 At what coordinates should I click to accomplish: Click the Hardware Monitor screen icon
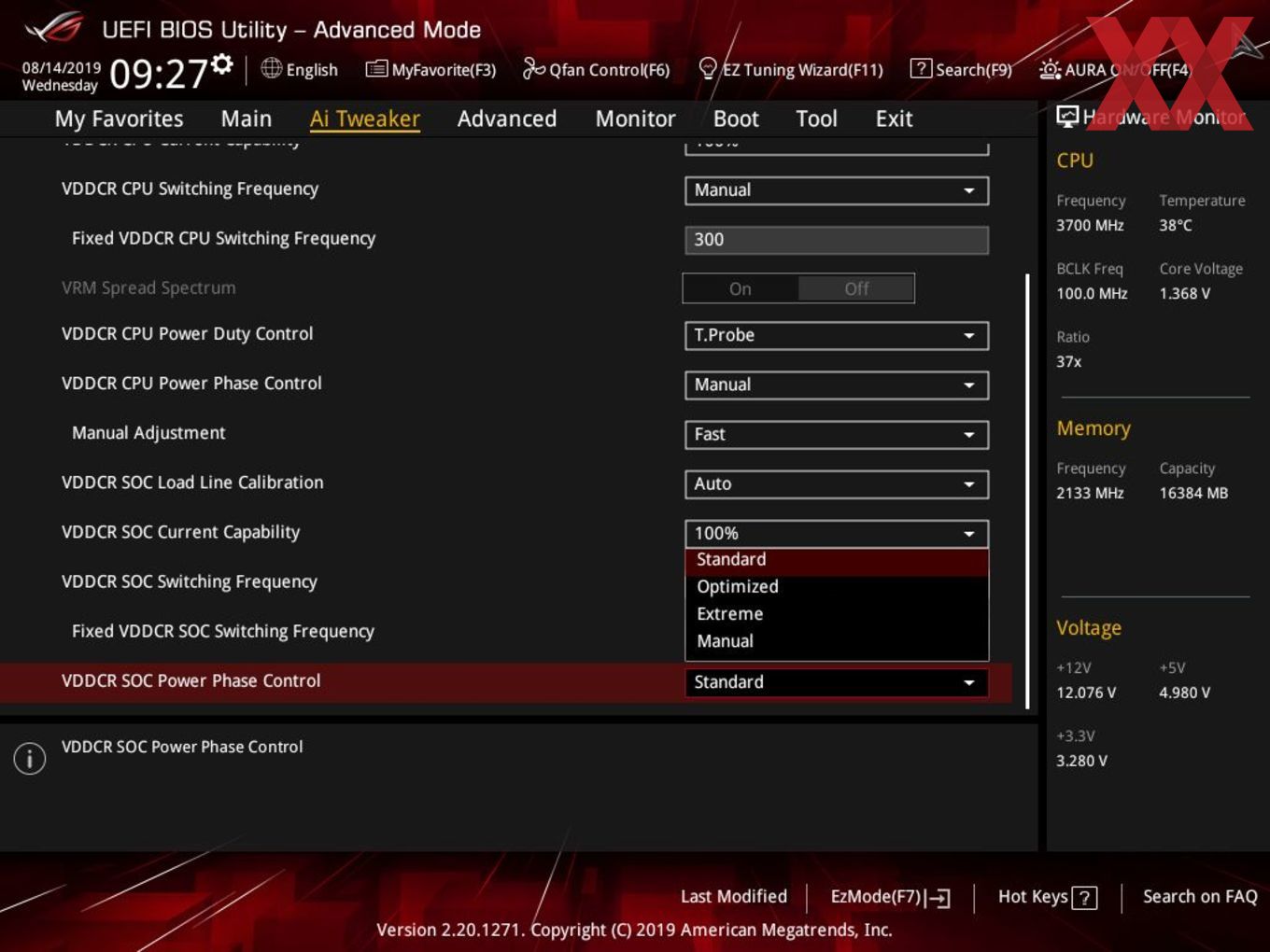point(1067,116)
